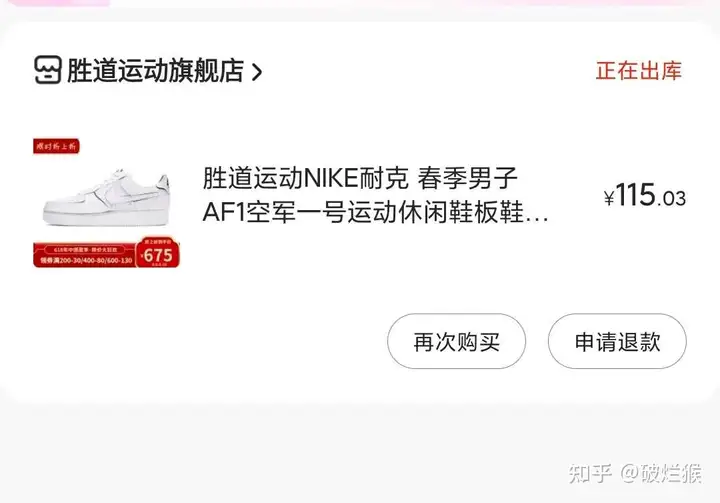The image size is (720, 503).
Task: Tap the 领券满200-30 coupon banner
Action: click(x=85, y=260)
